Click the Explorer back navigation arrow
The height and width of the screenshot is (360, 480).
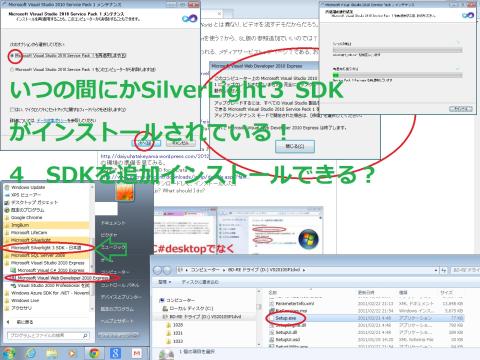pos(158,270)
